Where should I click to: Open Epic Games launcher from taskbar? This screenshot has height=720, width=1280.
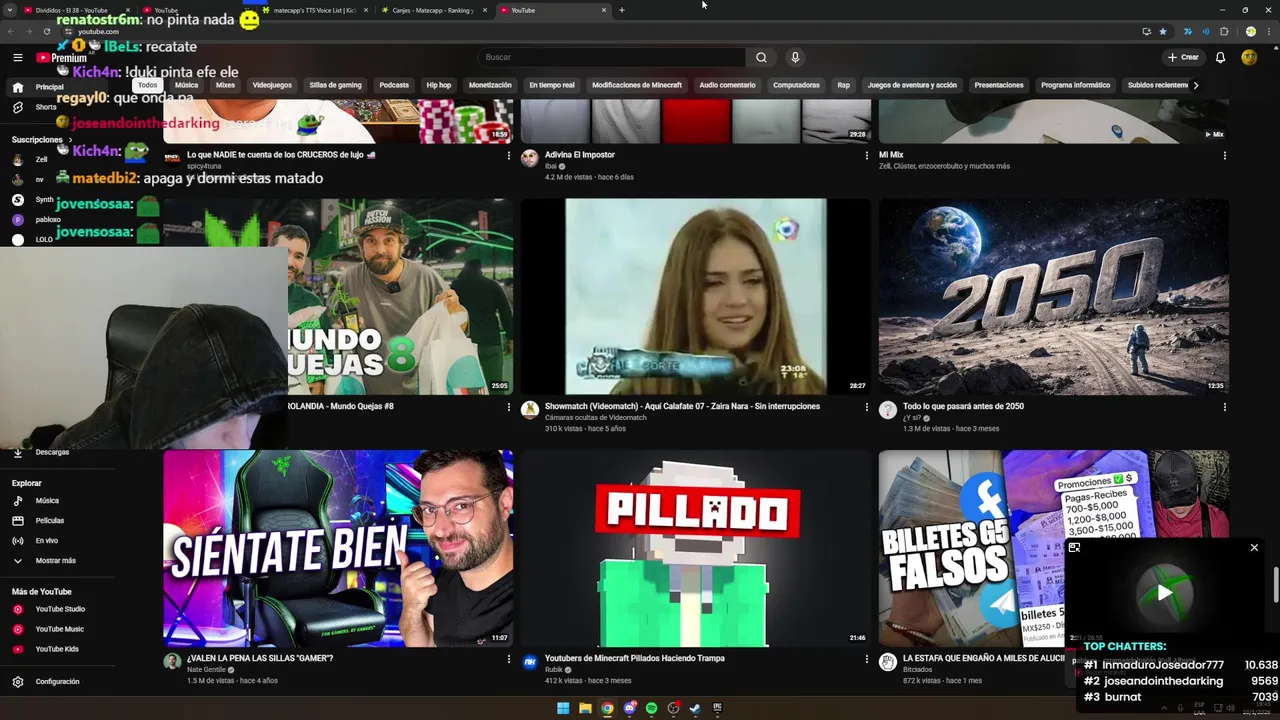(717, 708)
